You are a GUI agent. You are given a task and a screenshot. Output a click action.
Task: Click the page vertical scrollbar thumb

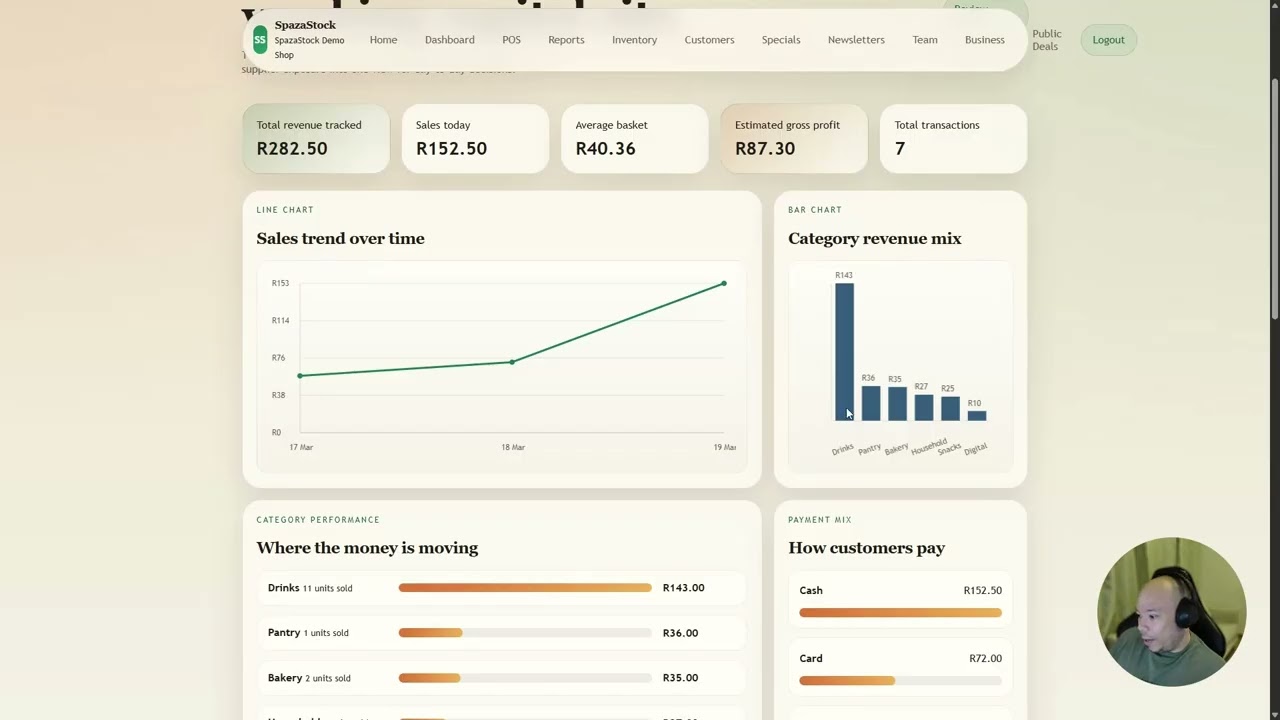(1274, 198)
